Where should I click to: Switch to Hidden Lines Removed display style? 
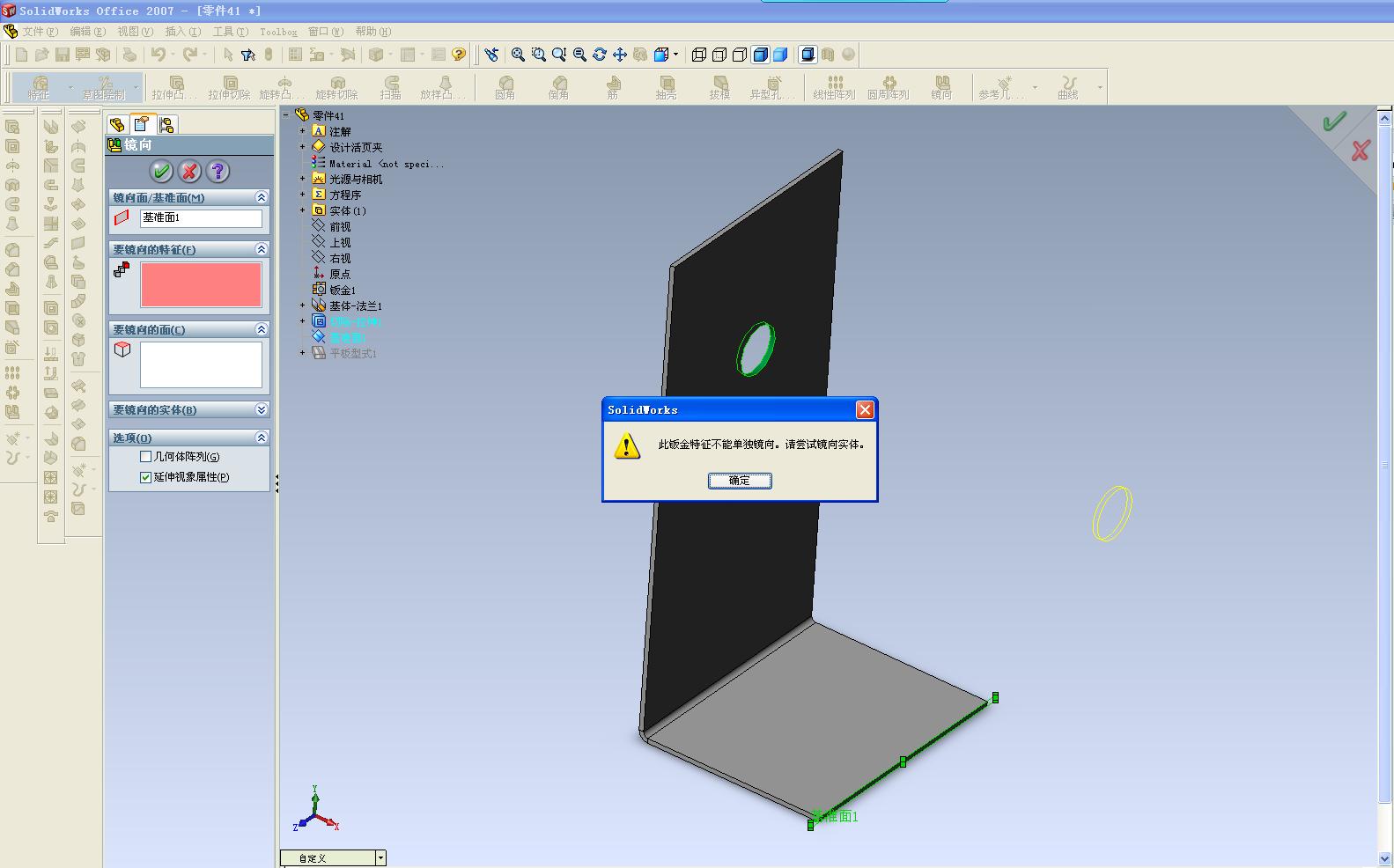click(740, 55)
